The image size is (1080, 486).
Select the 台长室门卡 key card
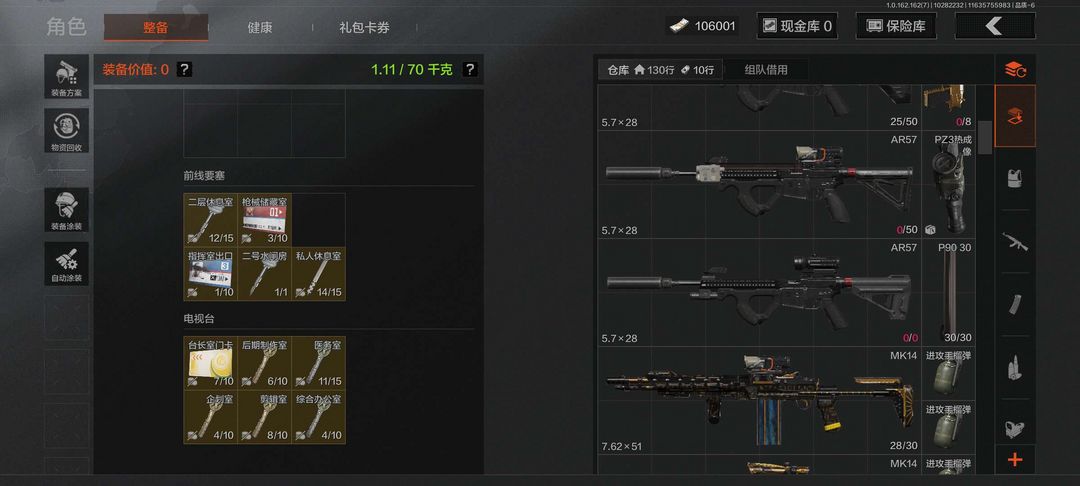coord(210,363)
